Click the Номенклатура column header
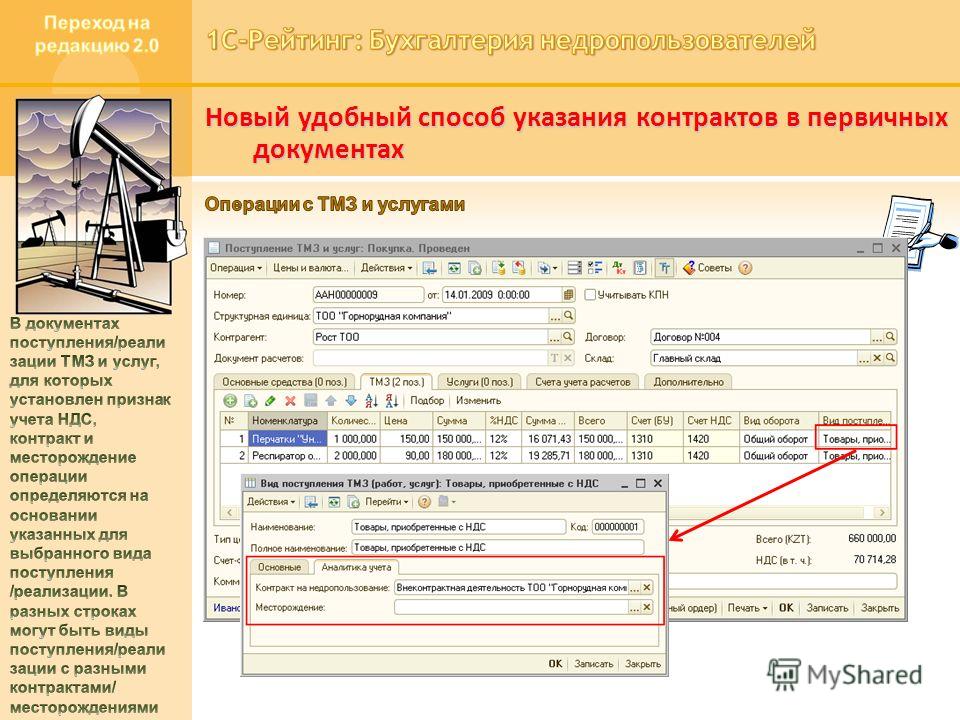Viewport: 960px width, 720px height. [x=287, y=421]
